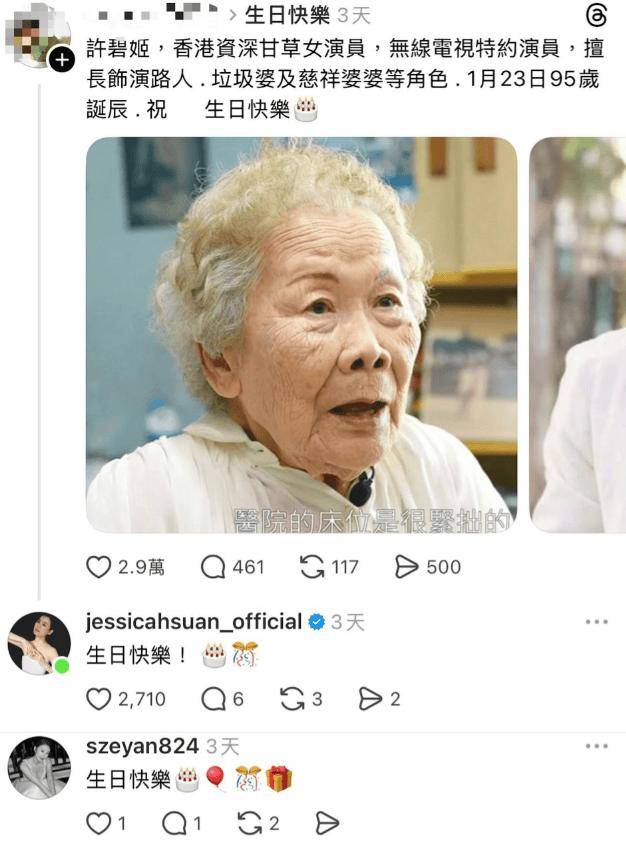Repost jessicahsuan_official's reply showing 3

coord(293,699)
